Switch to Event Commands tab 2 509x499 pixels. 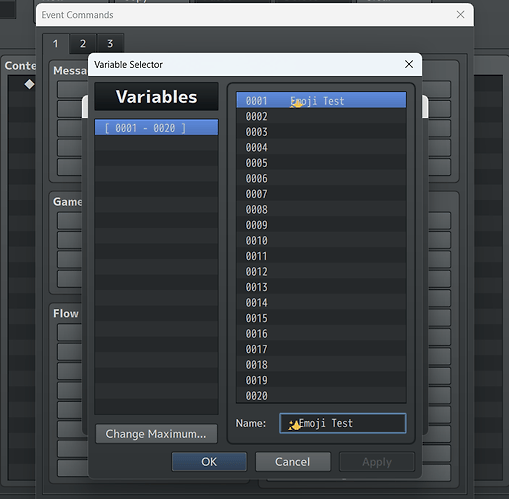[83, 43]
